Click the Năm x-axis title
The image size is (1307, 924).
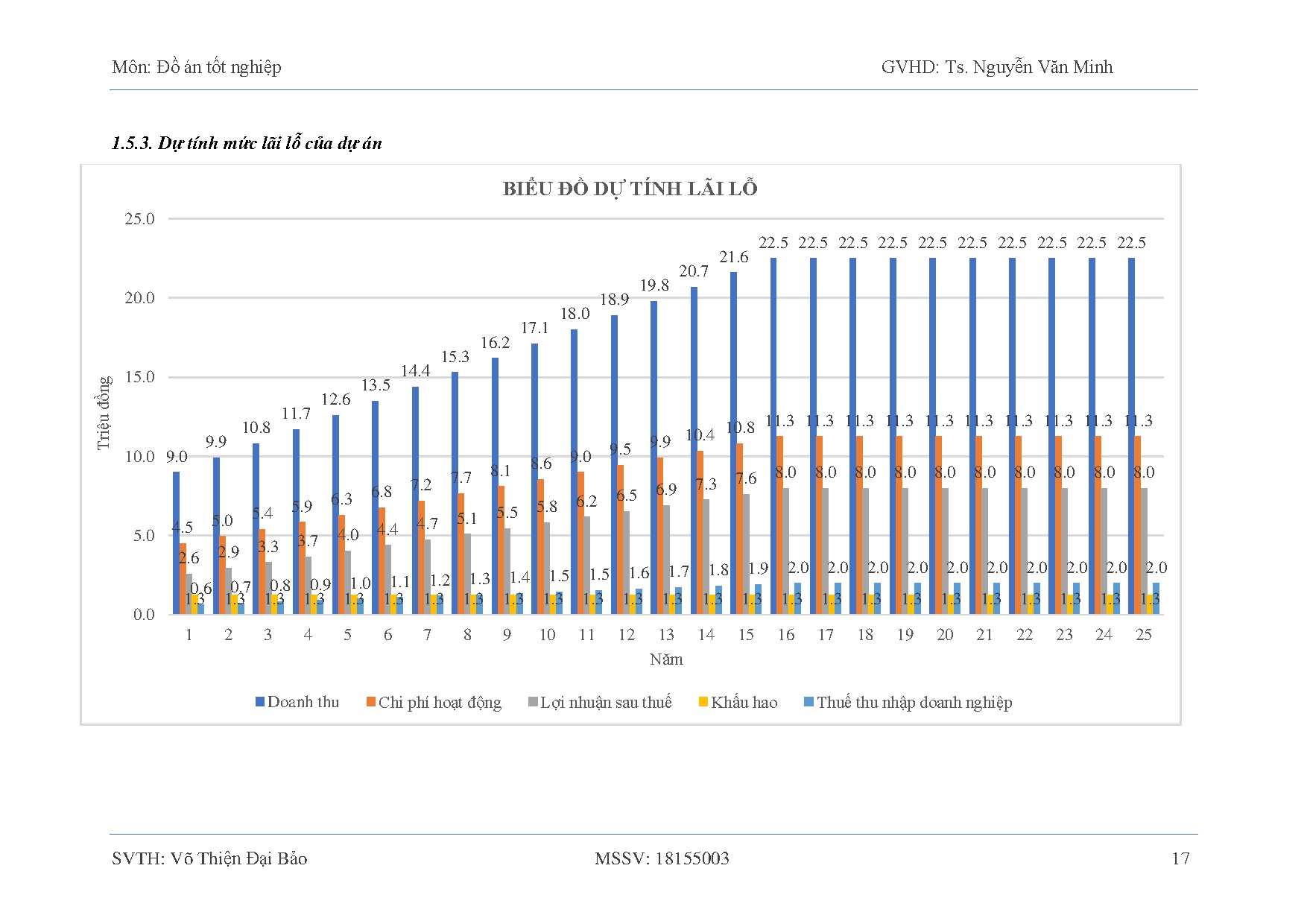[666, 659]
